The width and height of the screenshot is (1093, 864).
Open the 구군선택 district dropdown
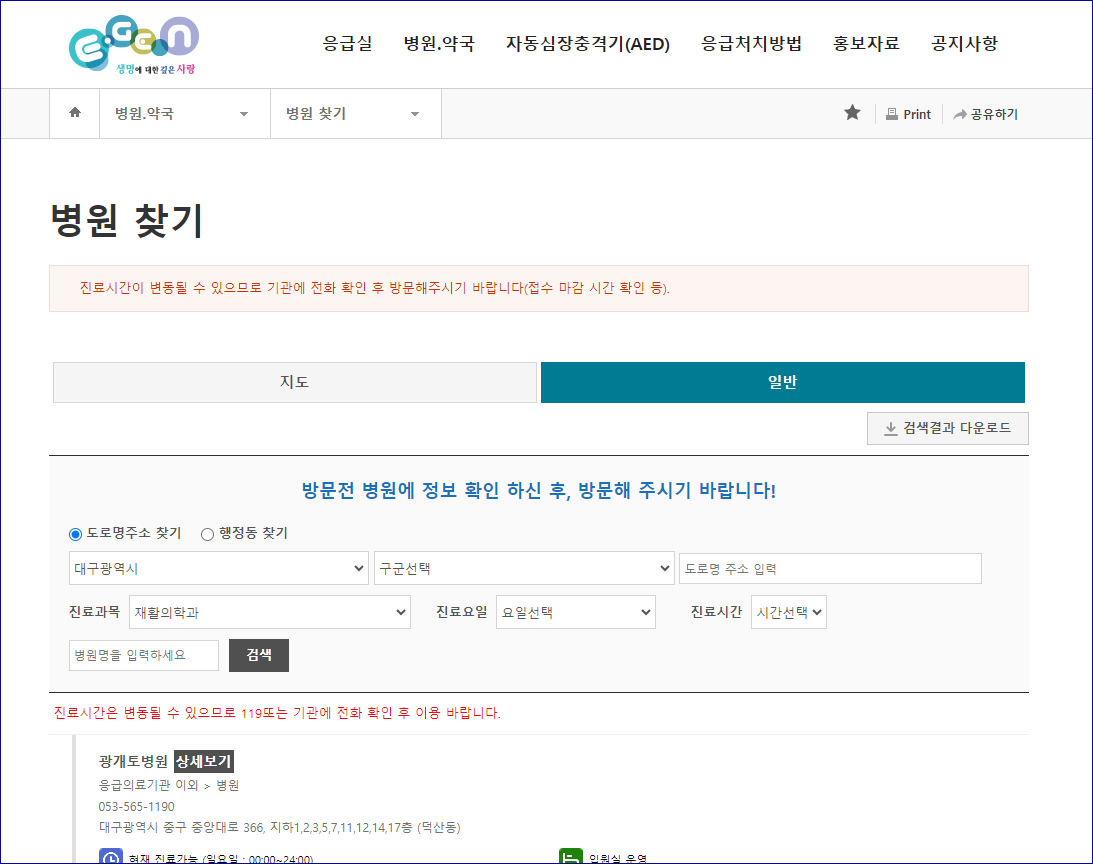coord(524,568)
